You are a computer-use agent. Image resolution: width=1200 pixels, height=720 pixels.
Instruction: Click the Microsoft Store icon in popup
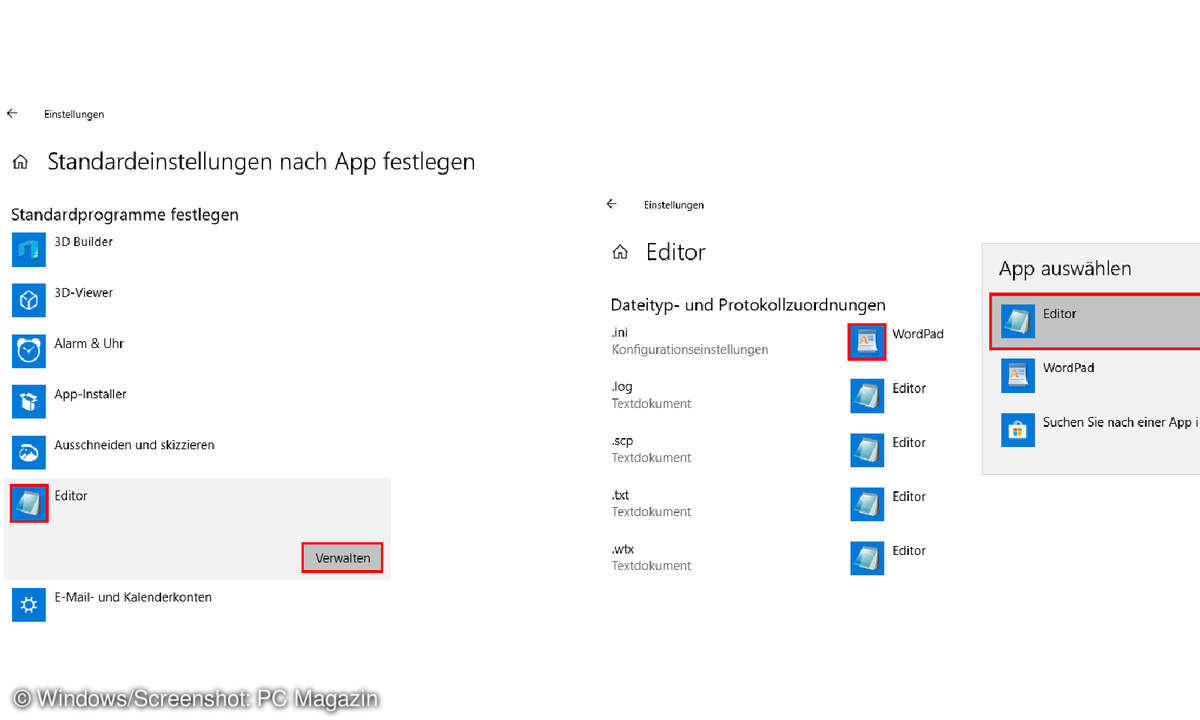point(1018,429)
